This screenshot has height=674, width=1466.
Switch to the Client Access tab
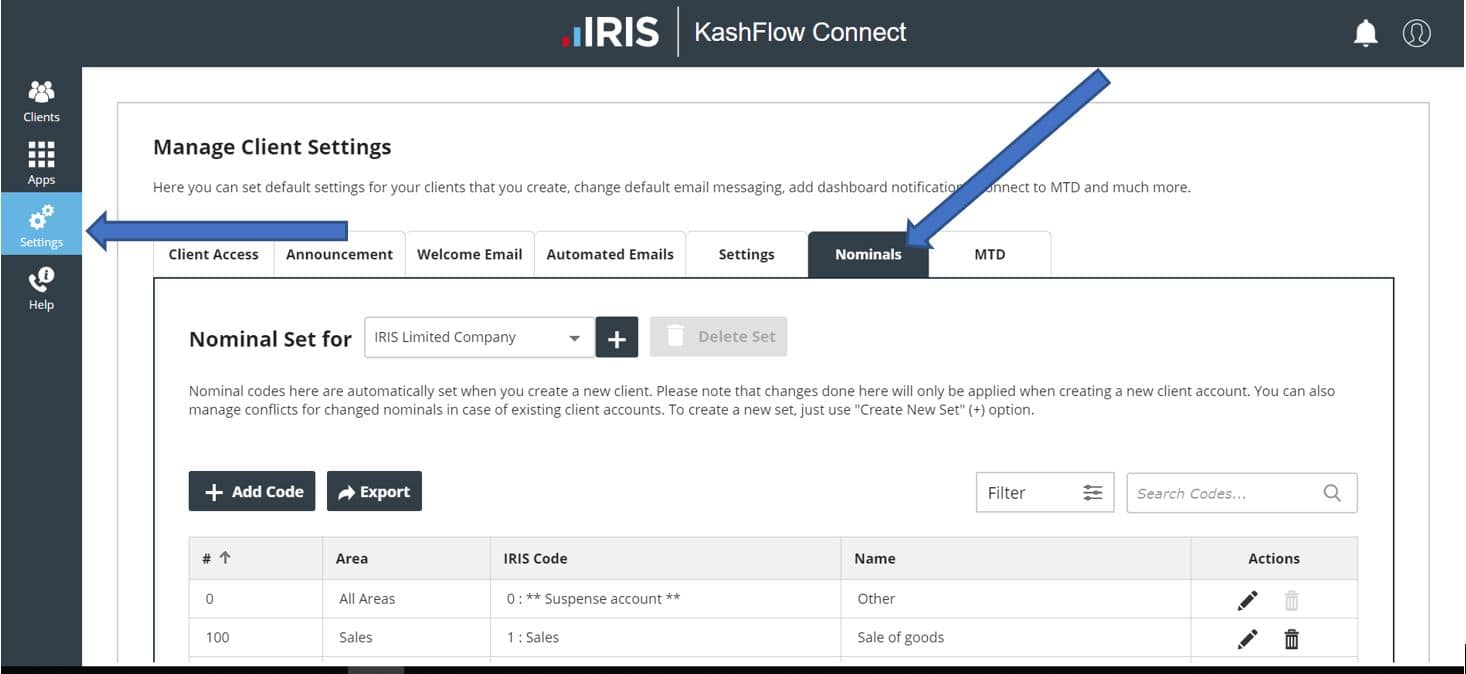pyautogui.click(x=213, y=254)
